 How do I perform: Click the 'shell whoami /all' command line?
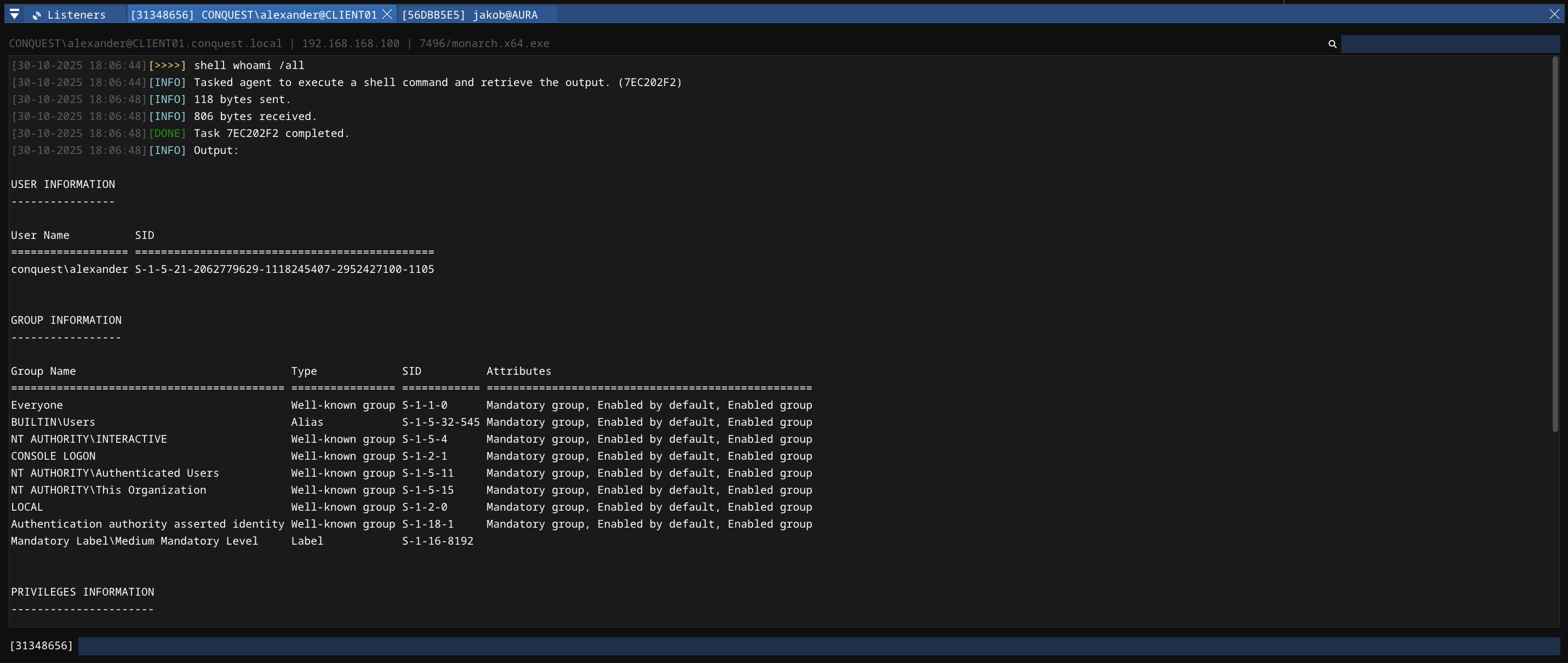click(249, 65)
